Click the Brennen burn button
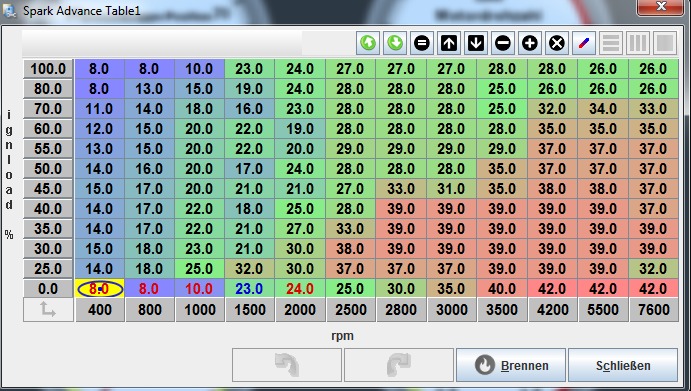This screenshot has width=691, height=391. [511, 365]
